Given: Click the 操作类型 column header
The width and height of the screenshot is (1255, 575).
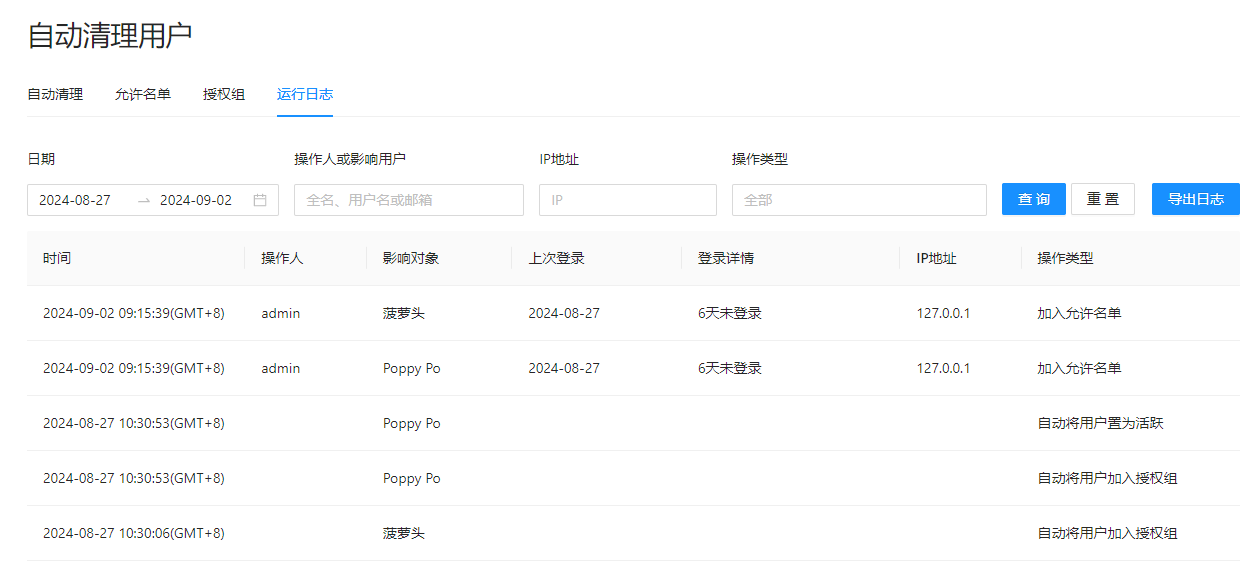Looking at the screenshot, I should pos(1065,258).
